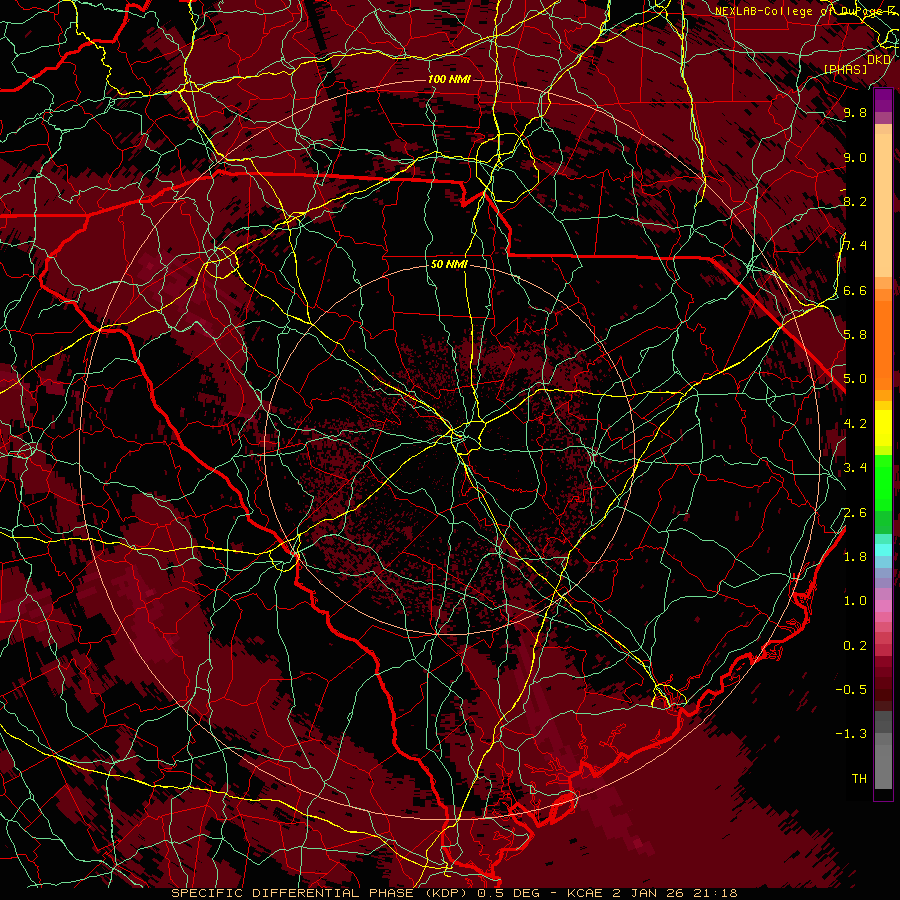The height and width of the screenshot is (900, 900).
Task: Click the 9.8 legend value
Action: click(855, 113)
